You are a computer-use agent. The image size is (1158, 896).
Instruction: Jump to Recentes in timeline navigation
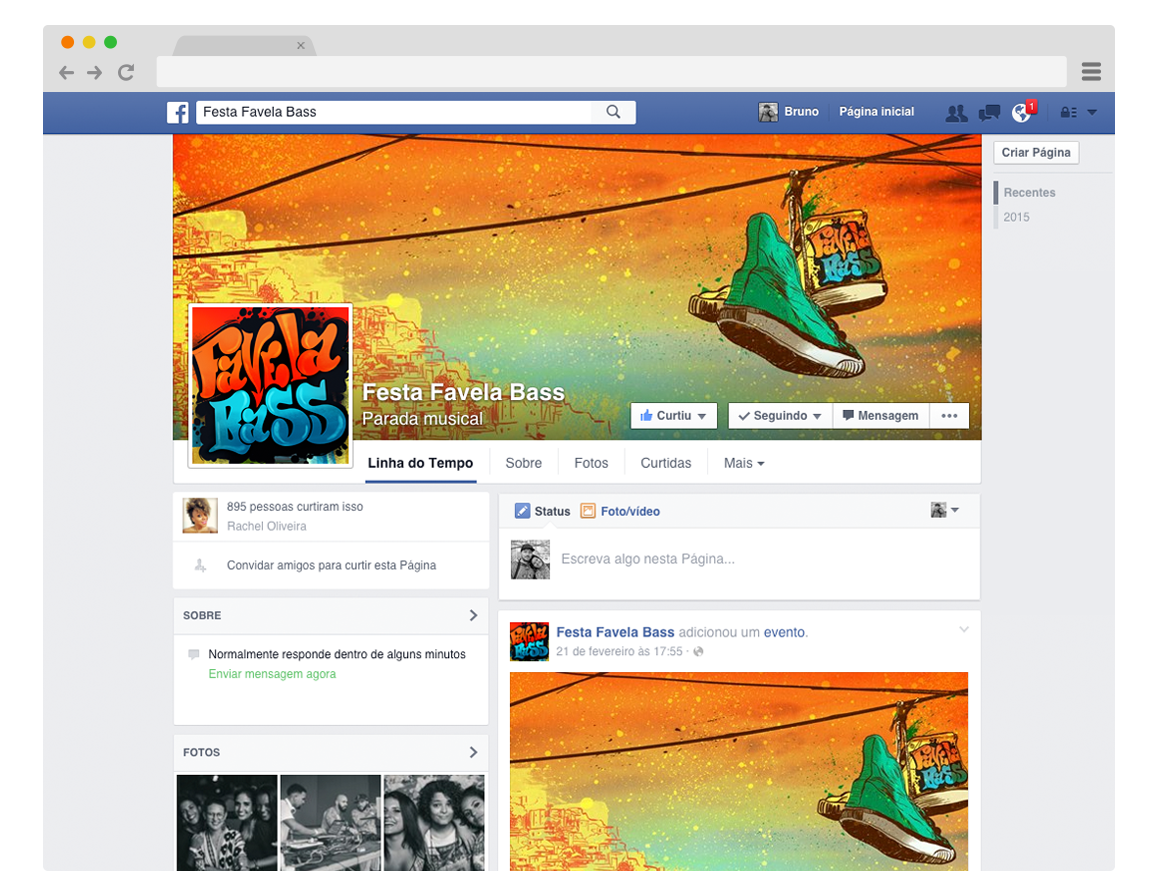click(1029, 193)
